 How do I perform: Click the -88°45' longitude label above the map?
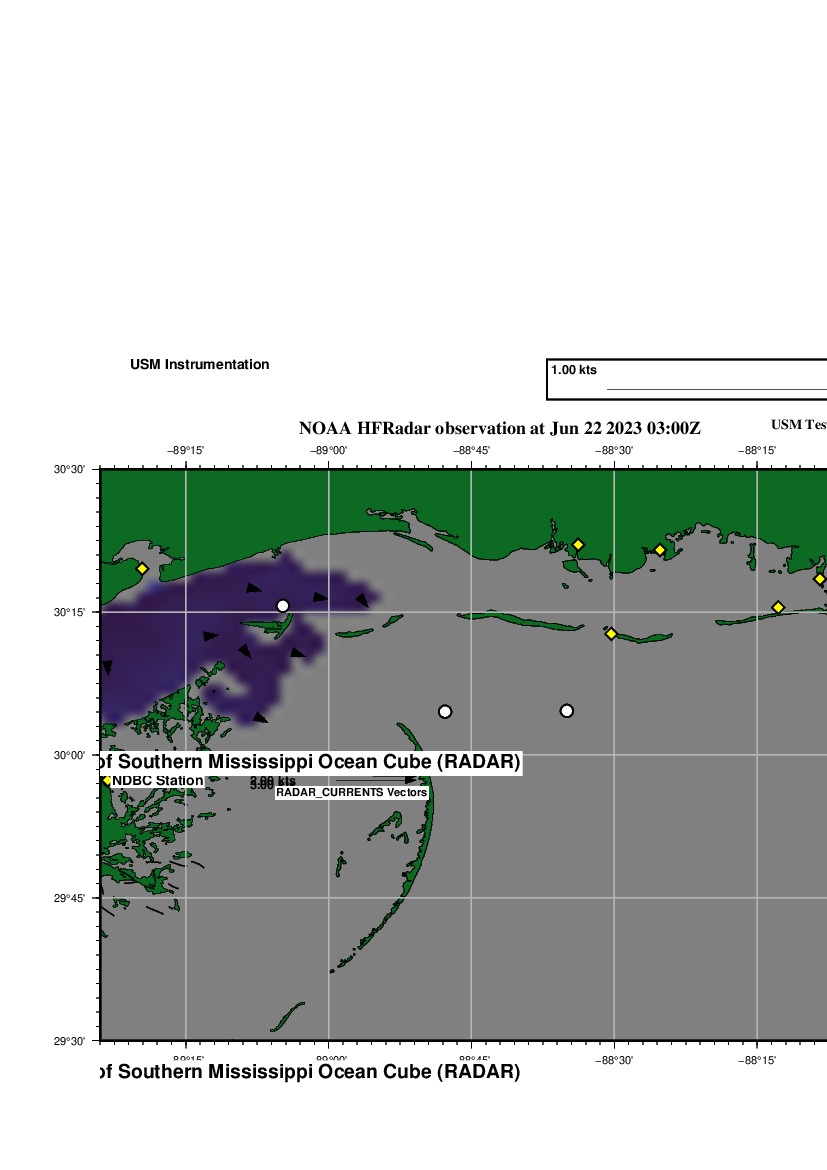click(471, 450)
